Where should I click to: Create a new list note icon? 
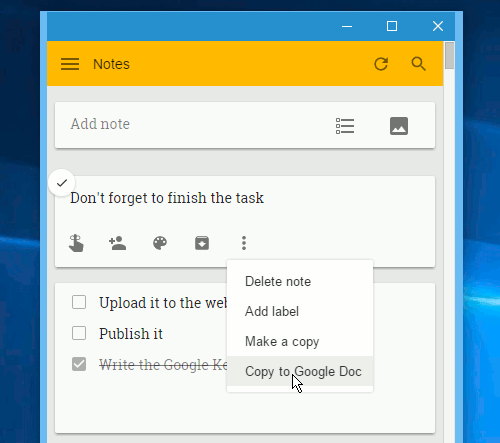[345, 126]
